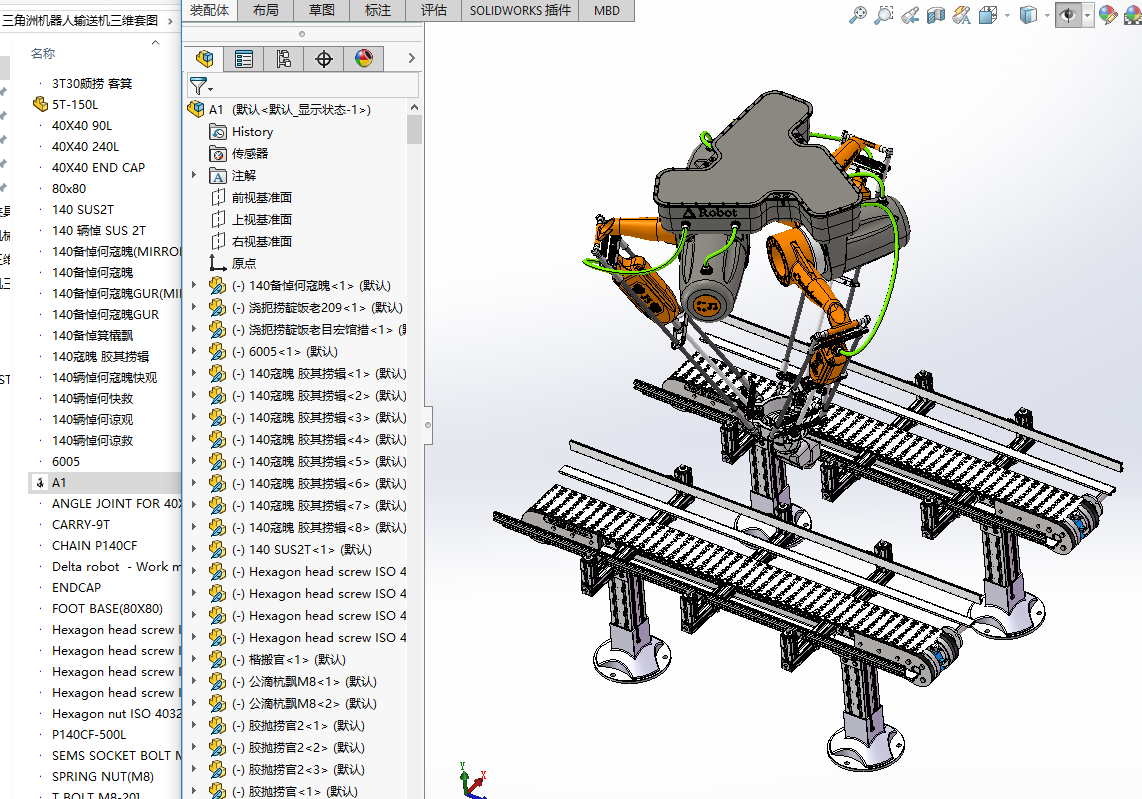
Task: Open the feature tree filter dropdown
Action: (201, 87)
